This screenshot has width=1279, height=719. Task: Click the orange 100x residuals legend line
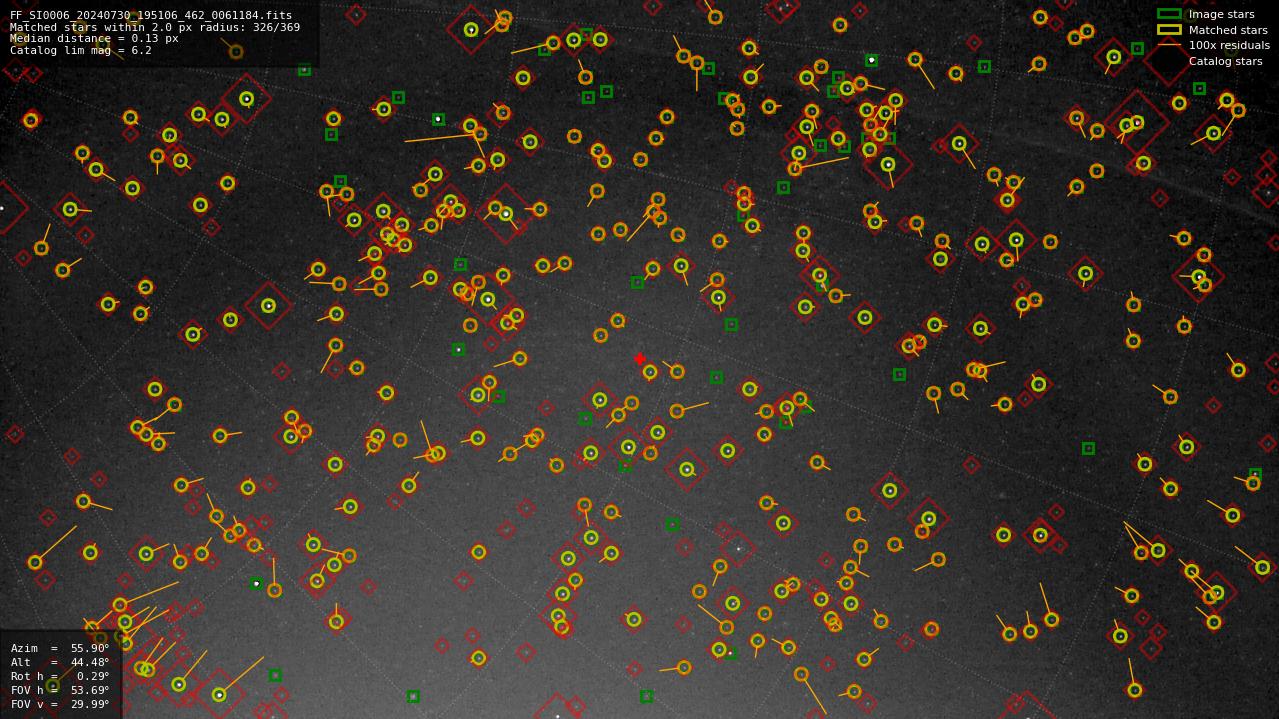pyautogui.click(x=1169, y=45)
